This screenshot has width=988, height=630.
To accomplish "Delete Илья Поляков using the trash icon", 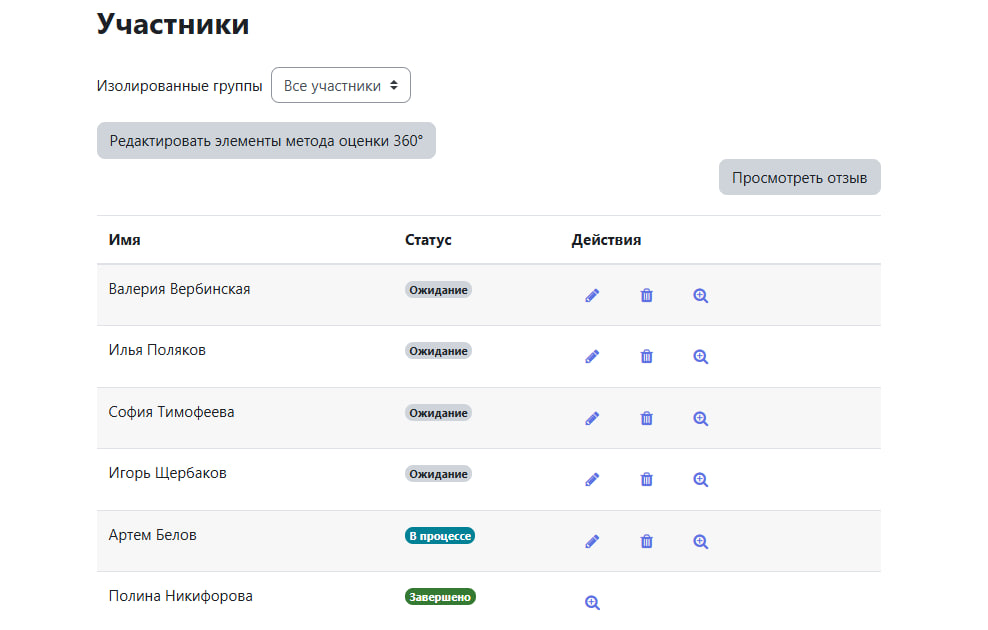I will click(x=647, y=357).
